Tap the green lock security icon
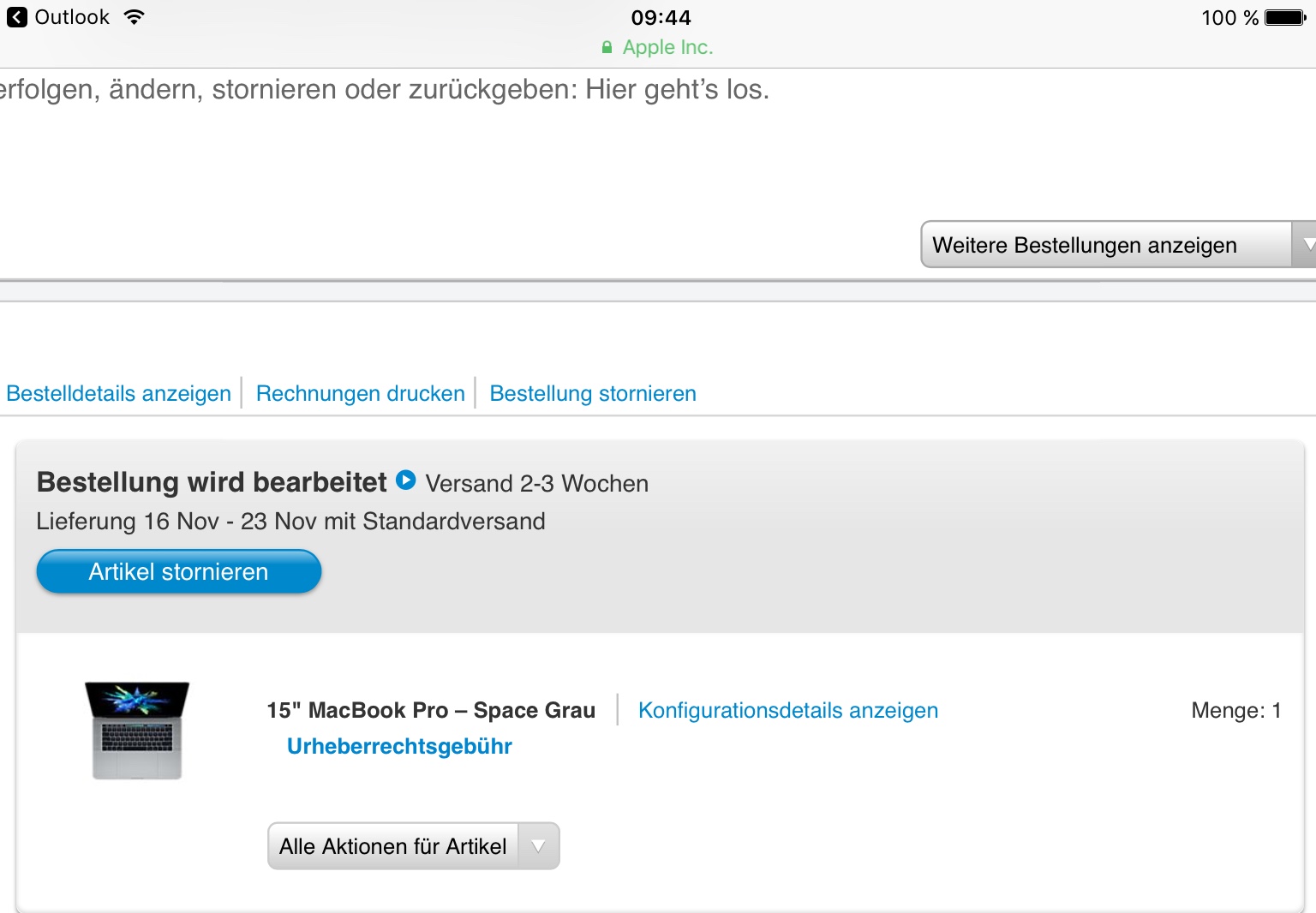Image resolution: width=1316 pixels, height=913 pixels. 607,48
